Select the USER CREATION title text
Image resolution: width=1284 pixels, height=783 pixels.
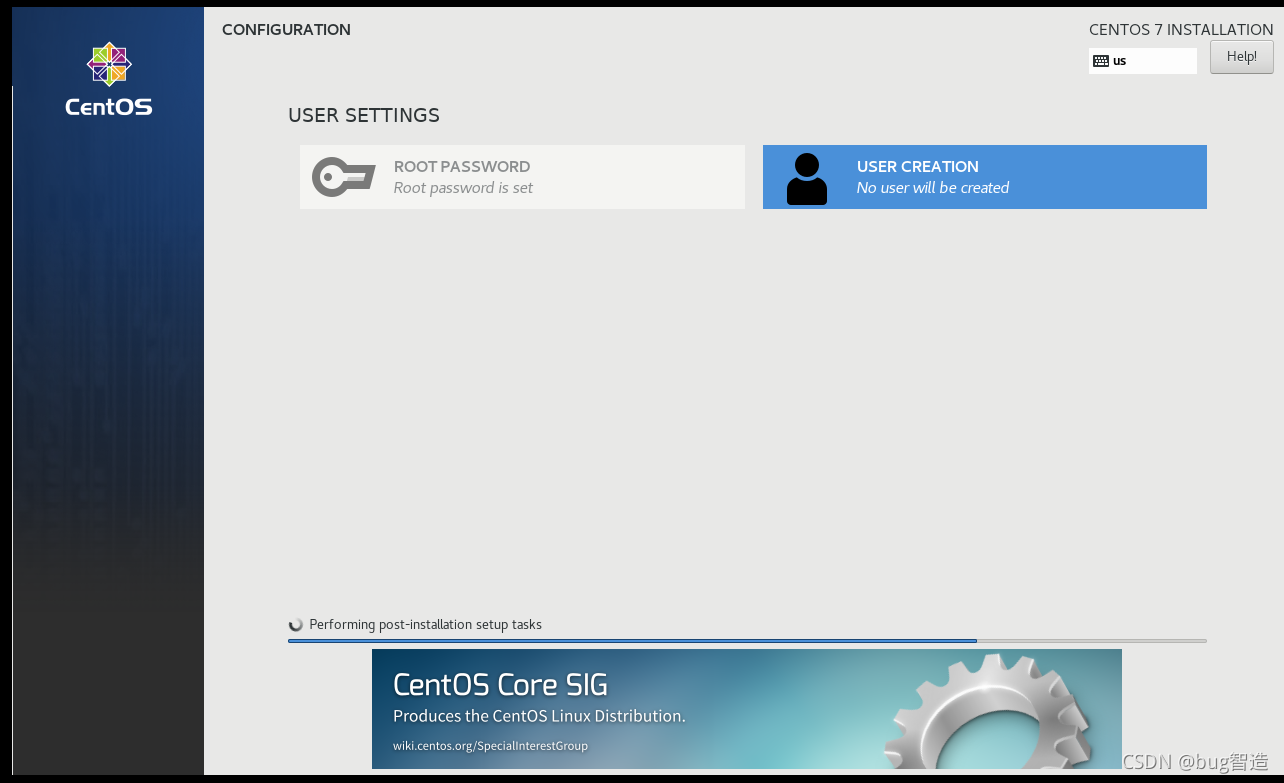tap(917, 167)
